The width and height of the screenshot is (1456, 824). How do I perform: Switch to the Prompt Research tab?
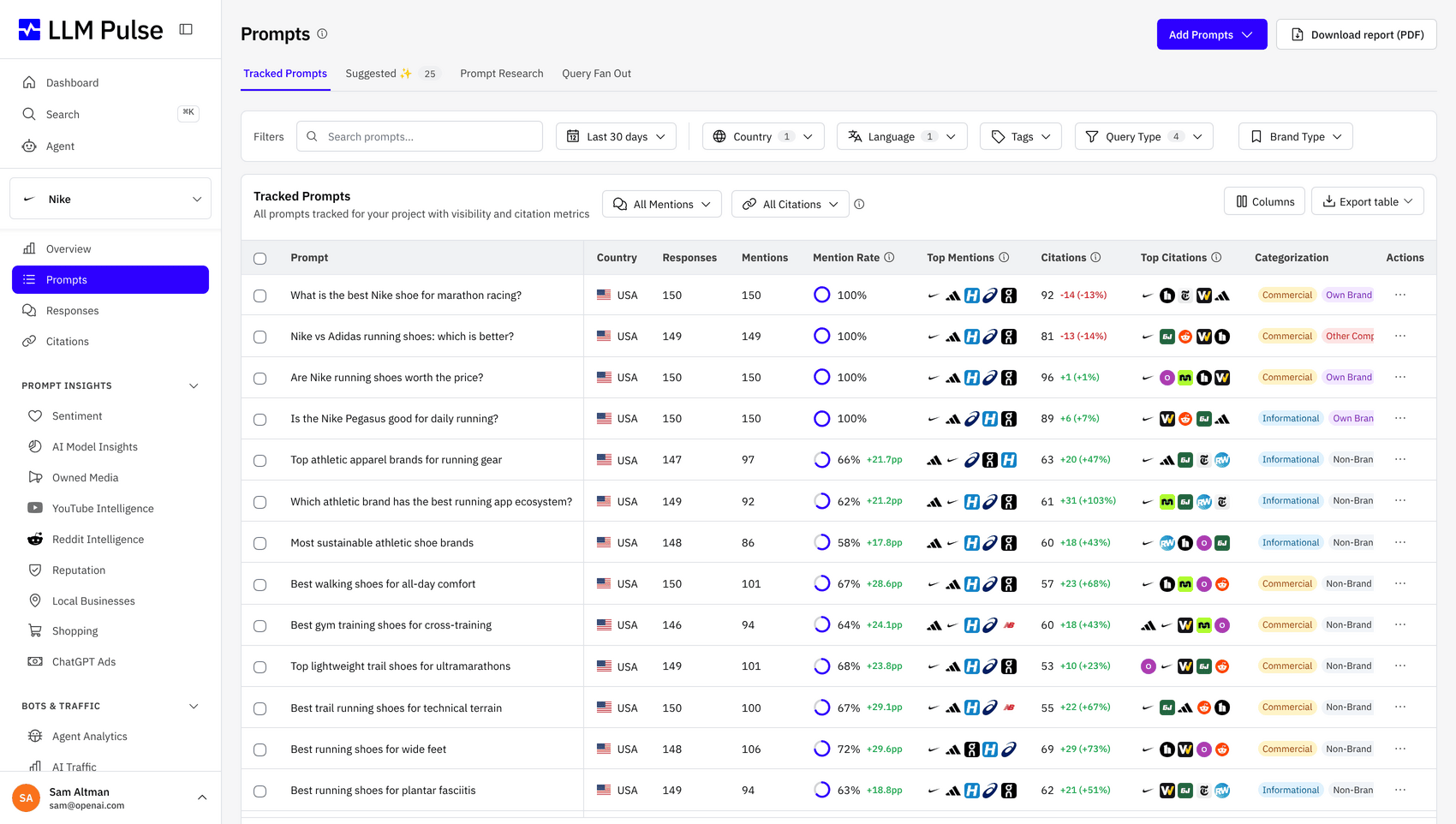click(502, 73)
